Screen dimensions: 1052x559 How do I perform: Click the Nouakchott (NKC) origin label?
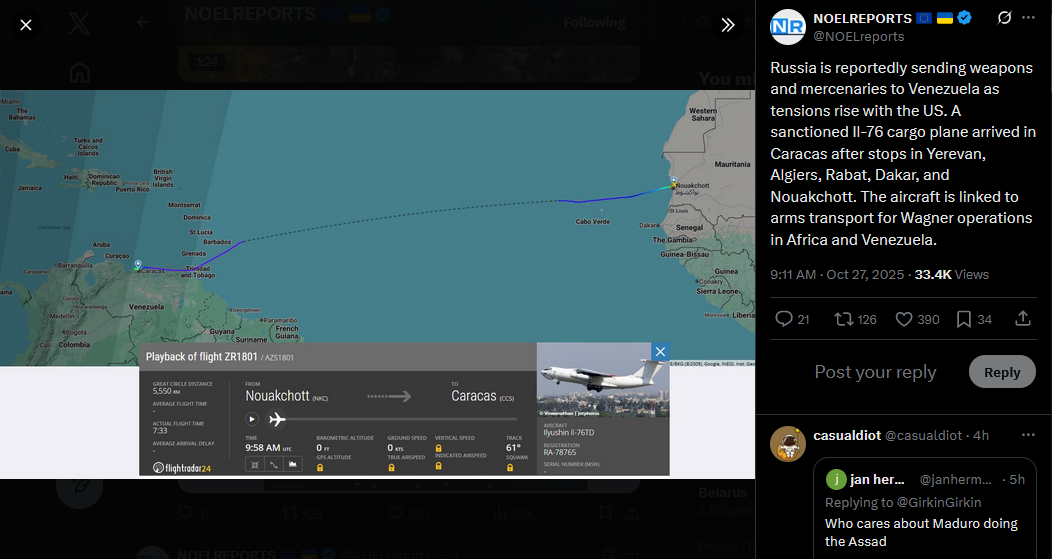tap(286, 396)
